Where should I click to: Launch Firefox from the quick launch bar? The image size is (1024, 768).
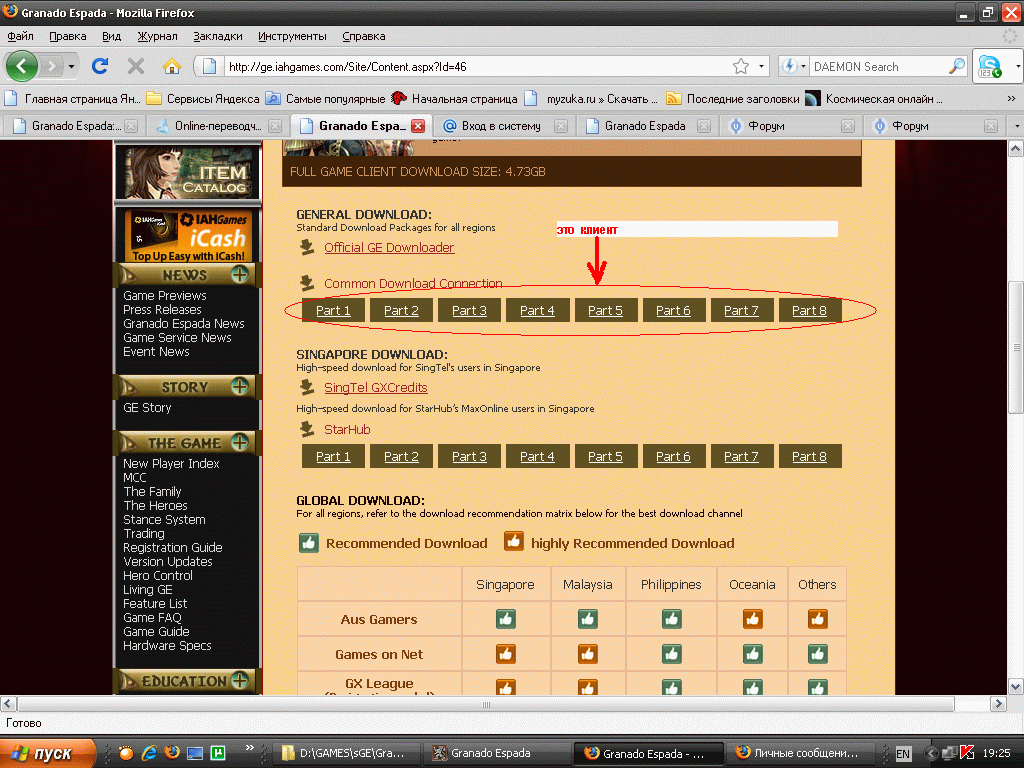(x=172, y=753)
